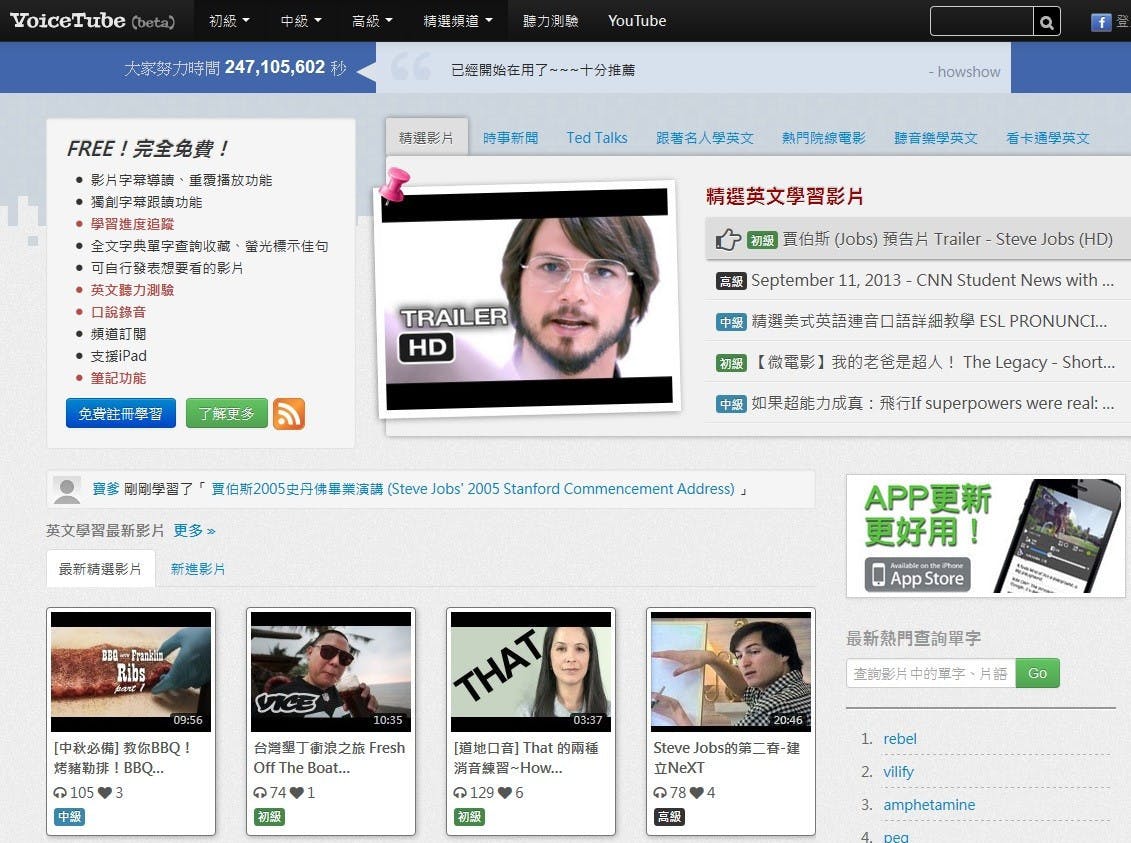
Task: Click the 高級 badge beside the CNN Student News entry
Action: (731, 281)
